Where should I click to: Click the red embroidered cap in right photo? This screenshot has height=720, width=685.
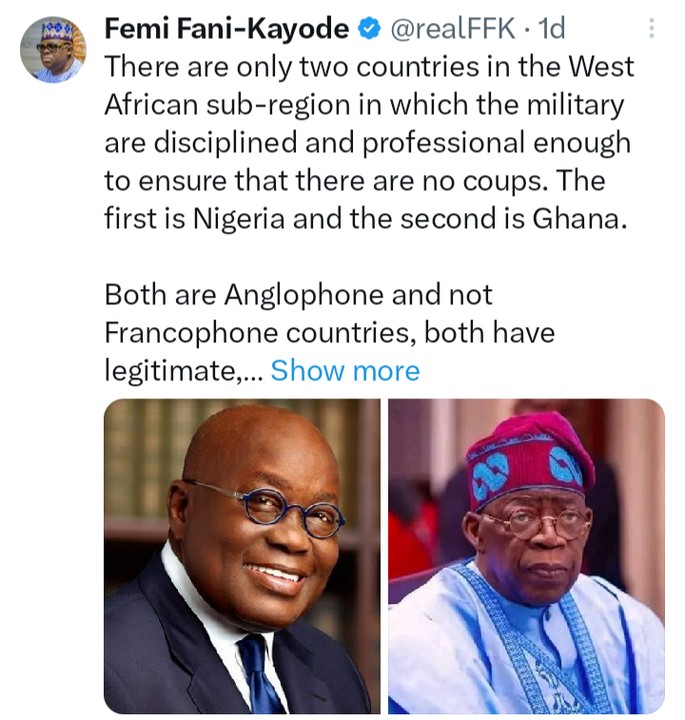coord(528,459)
